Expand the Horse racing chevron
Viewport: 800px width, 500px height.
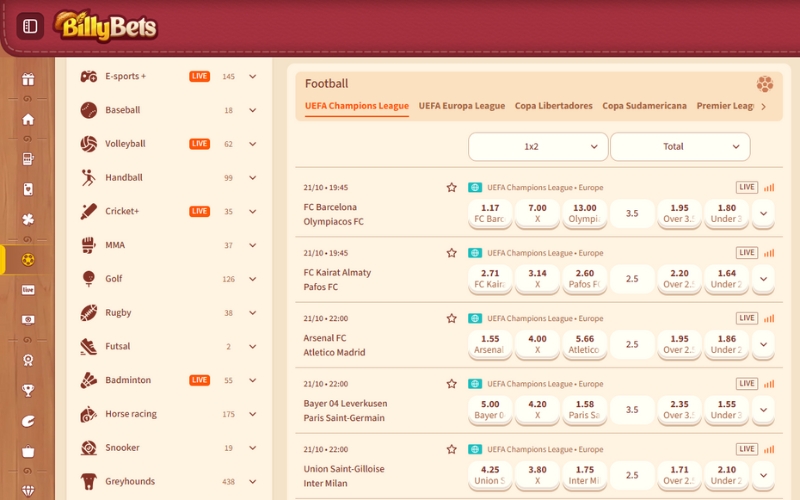click(x=253, y=414)
